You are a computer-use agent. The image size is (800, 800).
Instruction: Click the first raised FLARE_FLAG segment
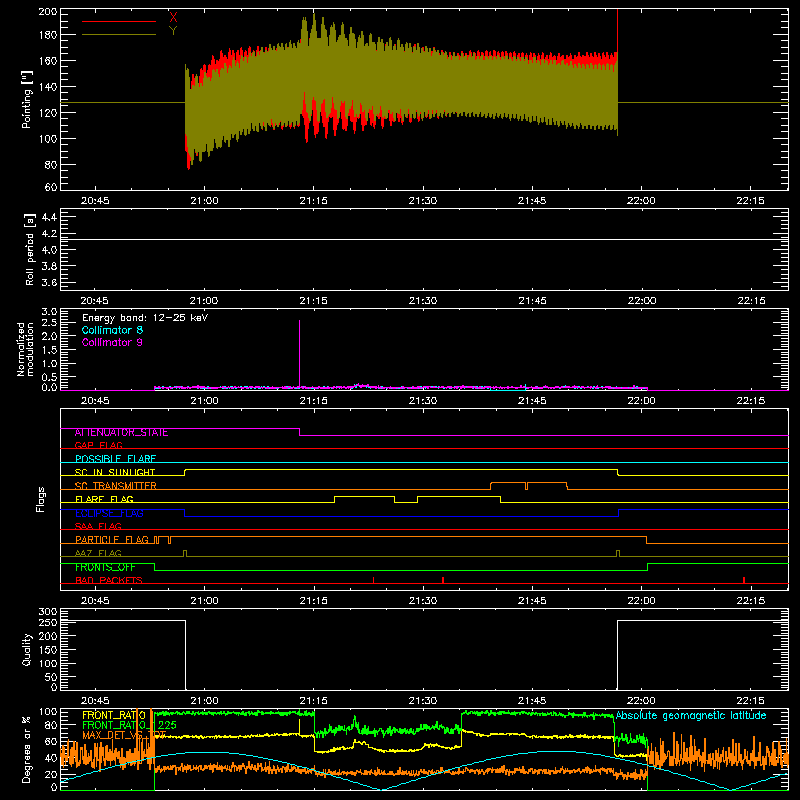click(364, 496)
